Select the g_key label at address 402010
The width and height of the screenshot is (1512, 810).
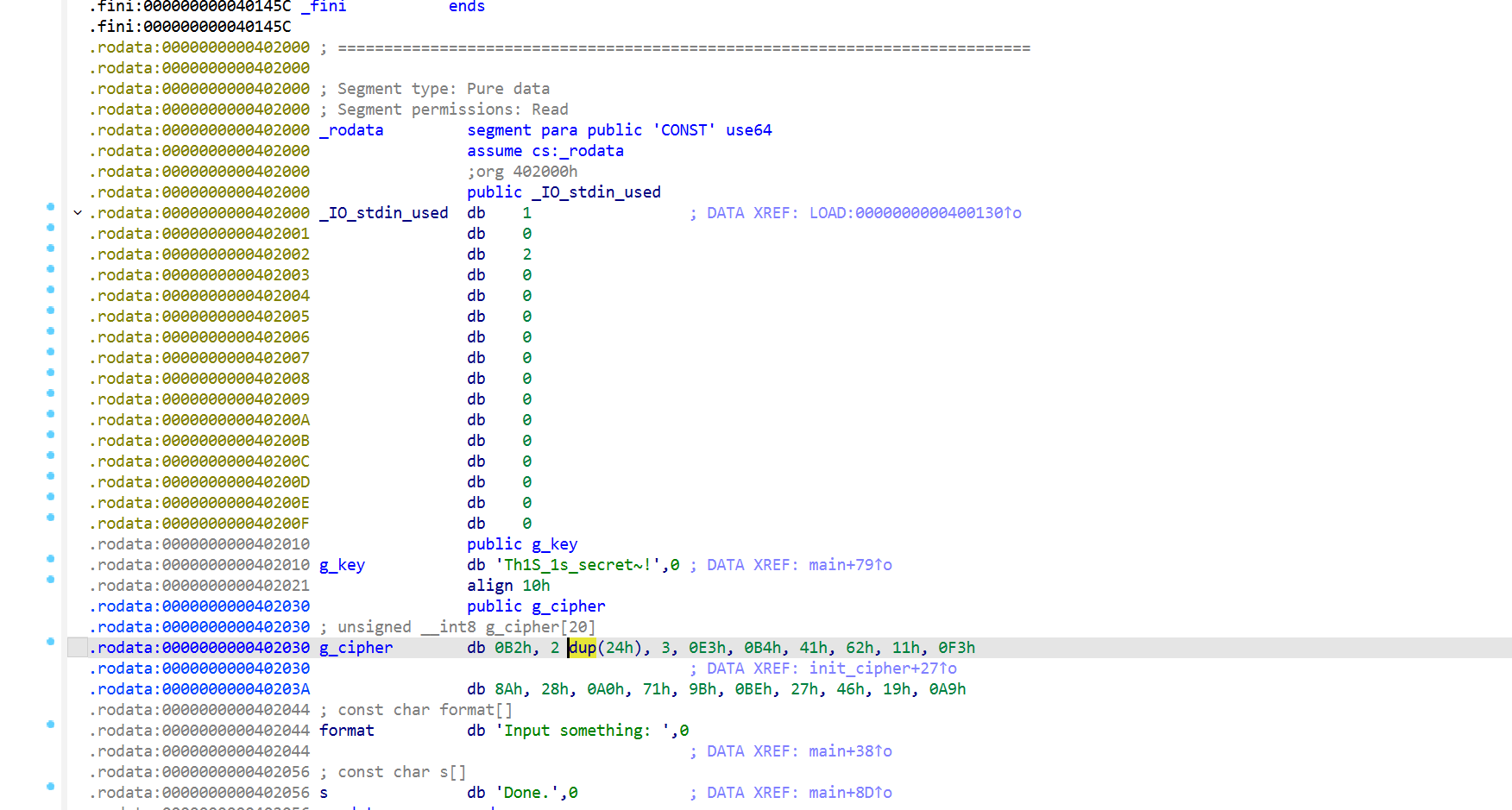(342, 565)
